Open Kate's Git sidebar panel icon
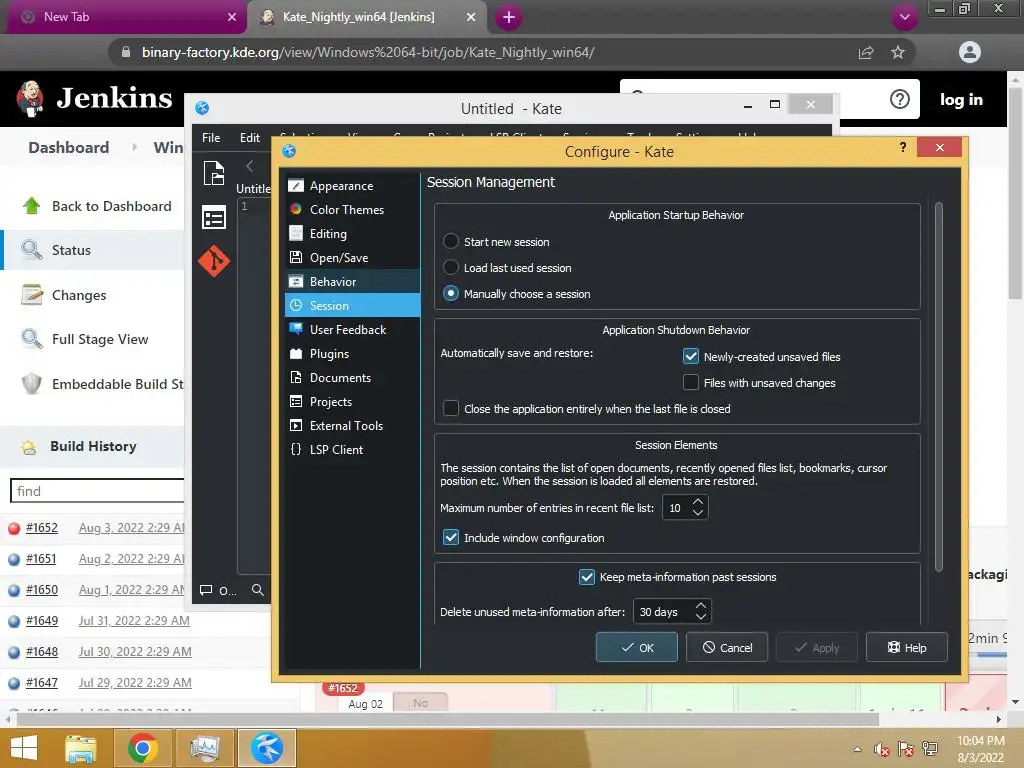The height and width of the screenshot is (768, 1024). (214, 261)
